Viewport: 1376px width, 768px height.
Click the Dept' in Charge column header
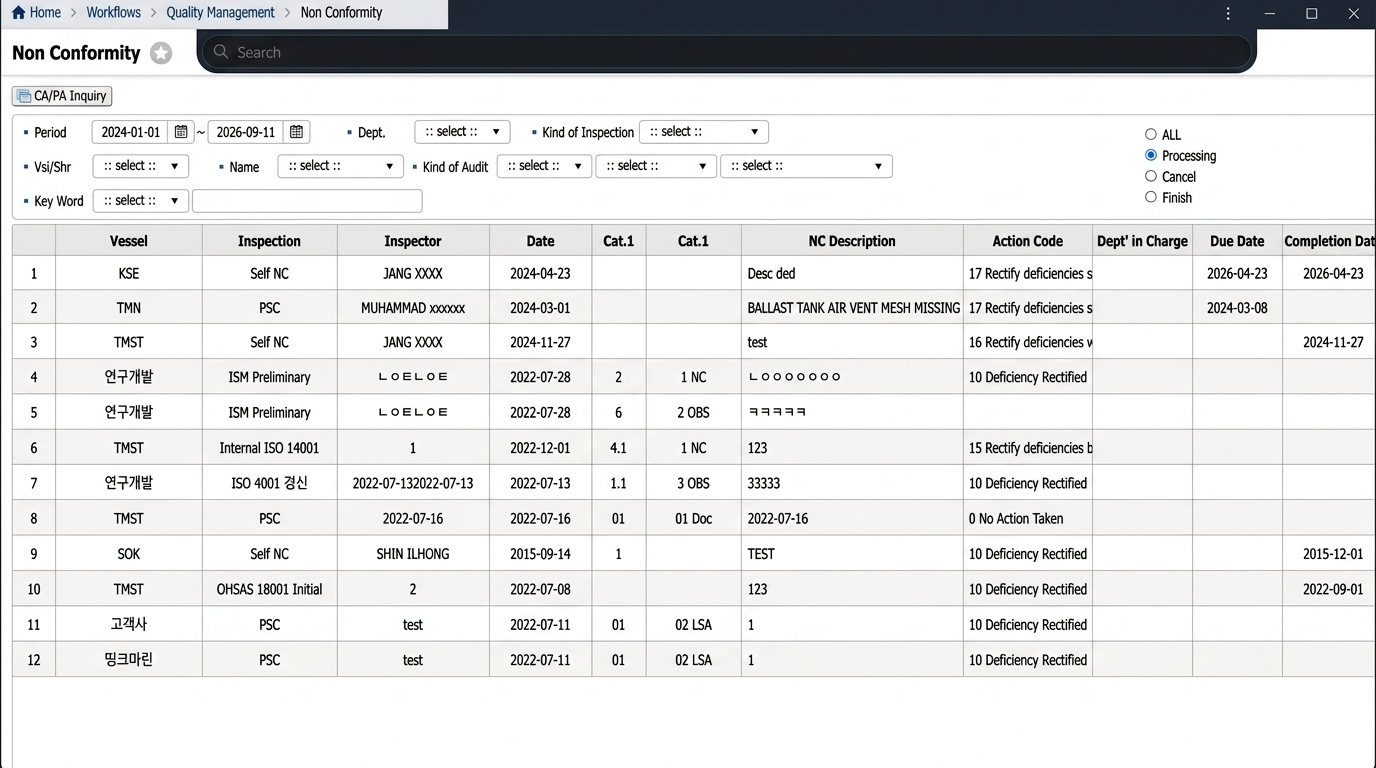coord(1142,241)
